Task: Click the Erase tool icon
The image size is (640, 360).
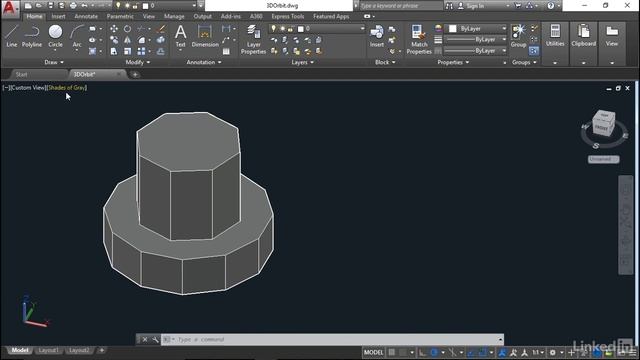Action: 161,29
